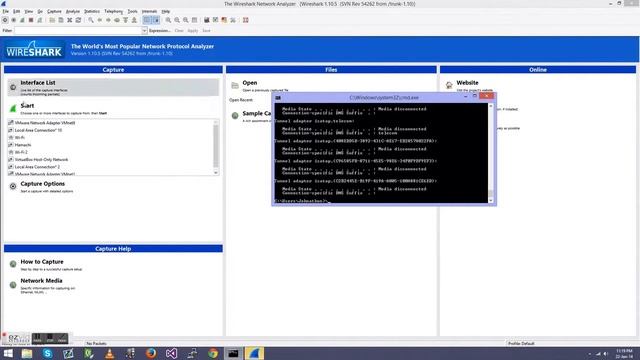
Task: Click the zoom out toolbar icon
Action: 177,20
